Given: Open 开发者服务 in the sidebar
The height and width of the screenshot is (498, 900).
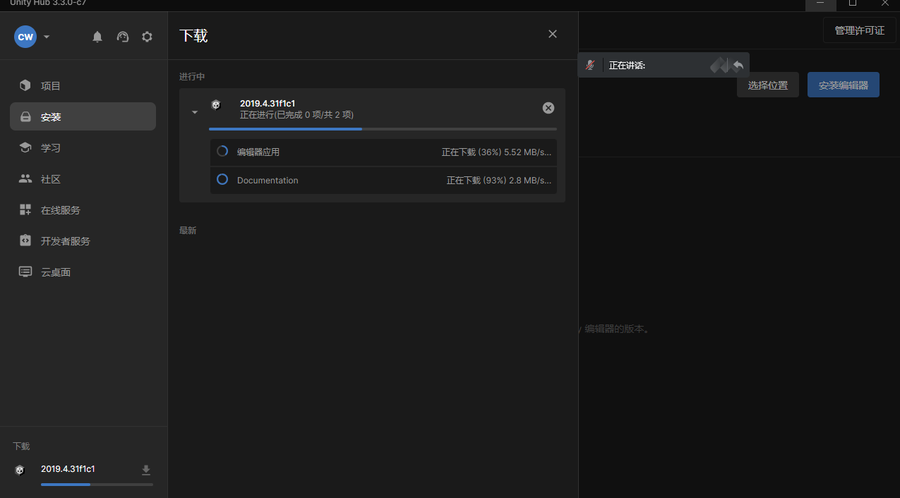Looking at the screenshot, I should point(83,241).
